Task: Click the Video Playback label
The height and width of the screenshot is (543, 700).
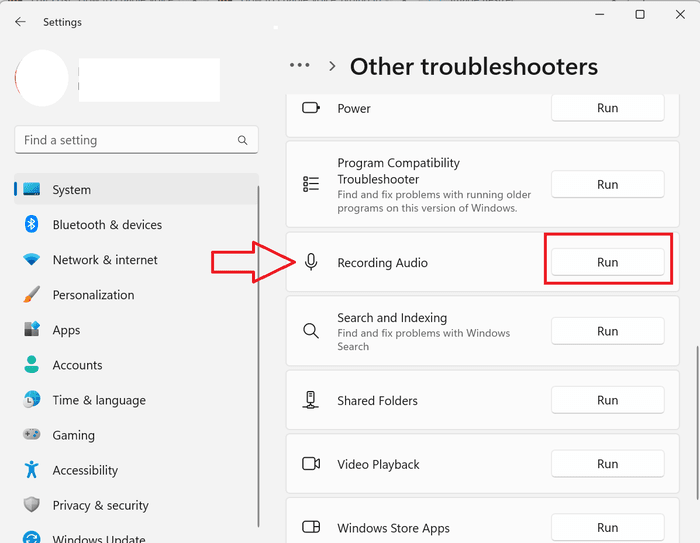Action: coord(378,464)
